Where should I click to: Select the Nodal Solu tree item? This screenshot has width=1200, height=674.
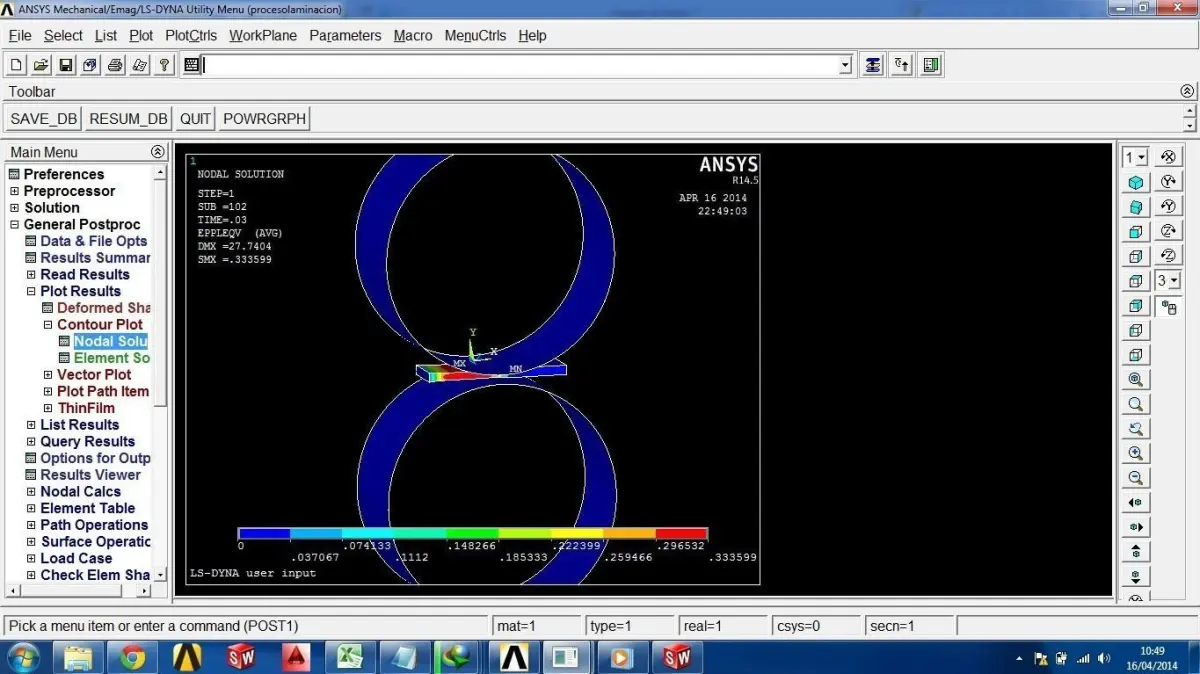point(110,341)
